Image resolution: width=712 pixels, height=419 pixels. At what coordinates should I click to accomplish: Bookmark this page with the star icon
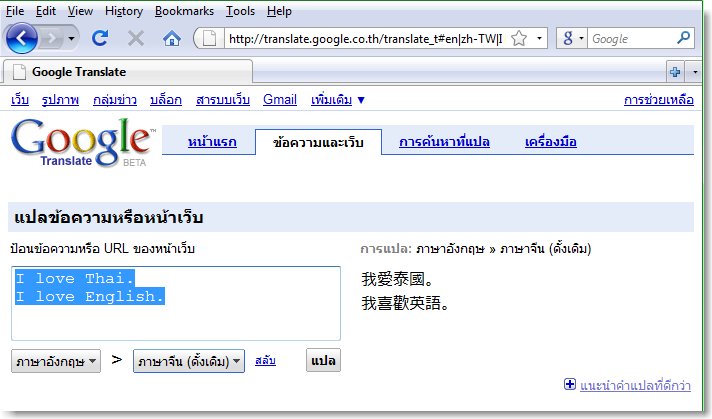click(519, 39)
